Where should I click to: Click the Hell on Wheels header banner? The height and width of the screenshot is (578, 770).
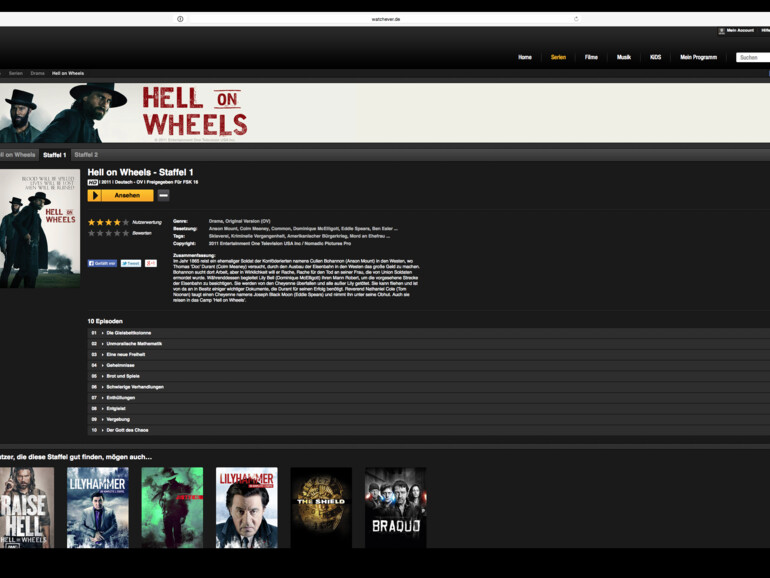click(385, 113)
